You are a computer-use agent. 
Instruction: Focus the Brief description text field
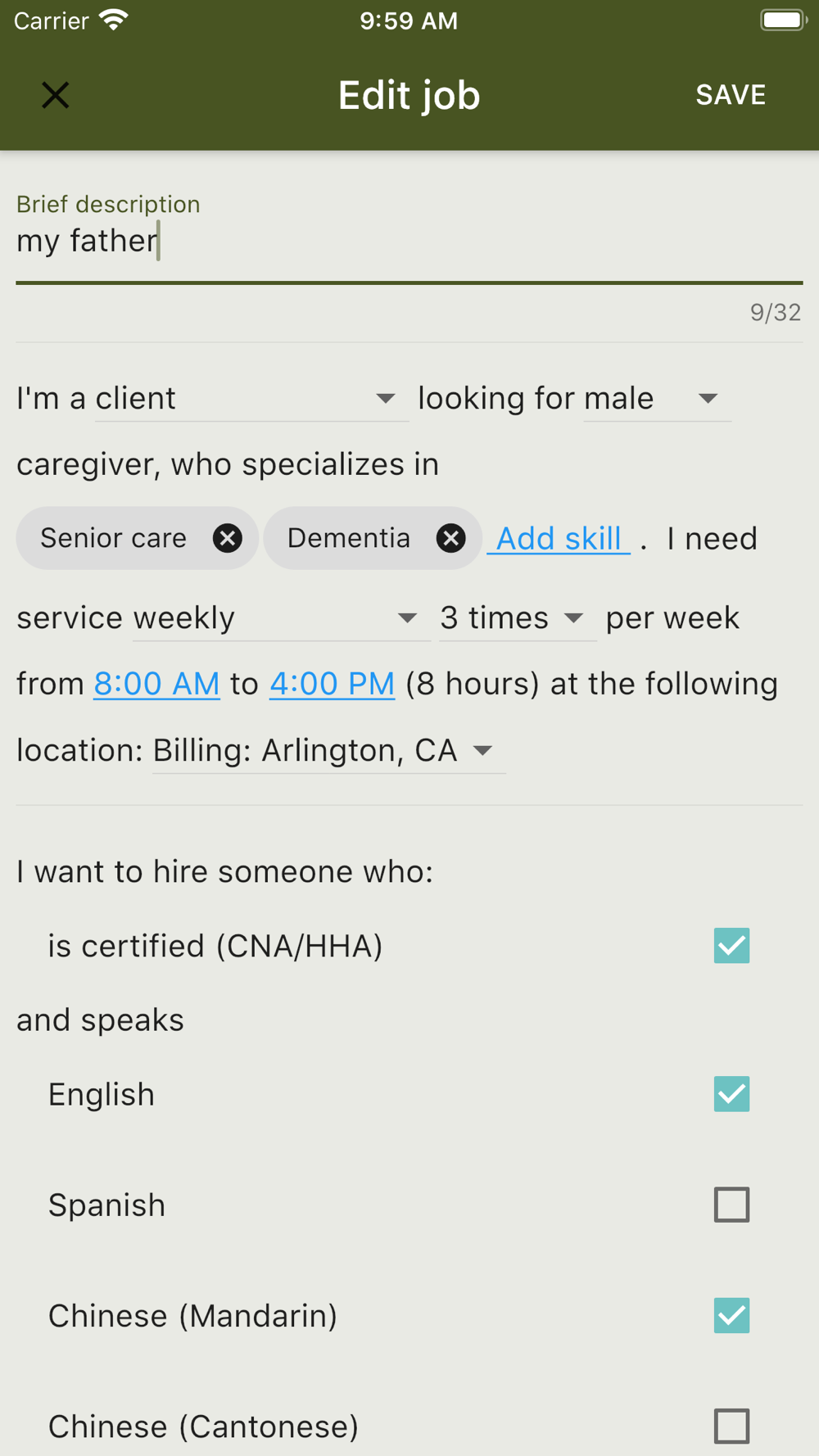408,242
